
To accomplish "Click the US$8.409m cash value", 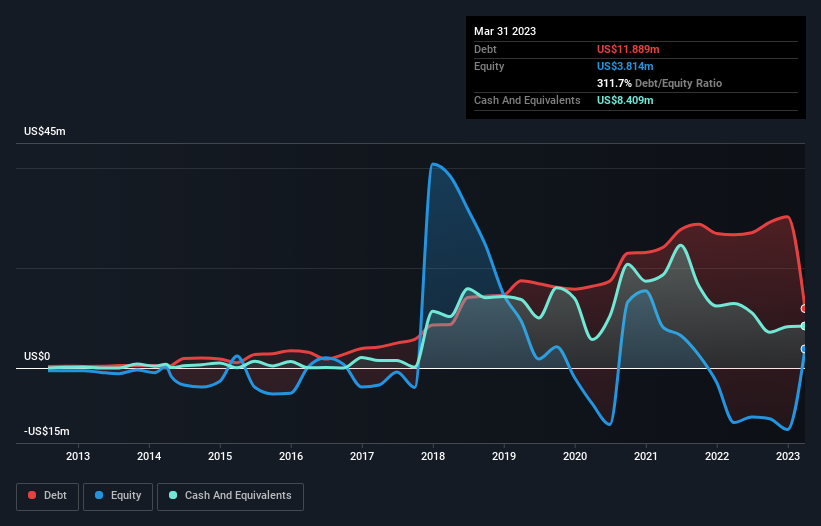I will coord(625,100).
